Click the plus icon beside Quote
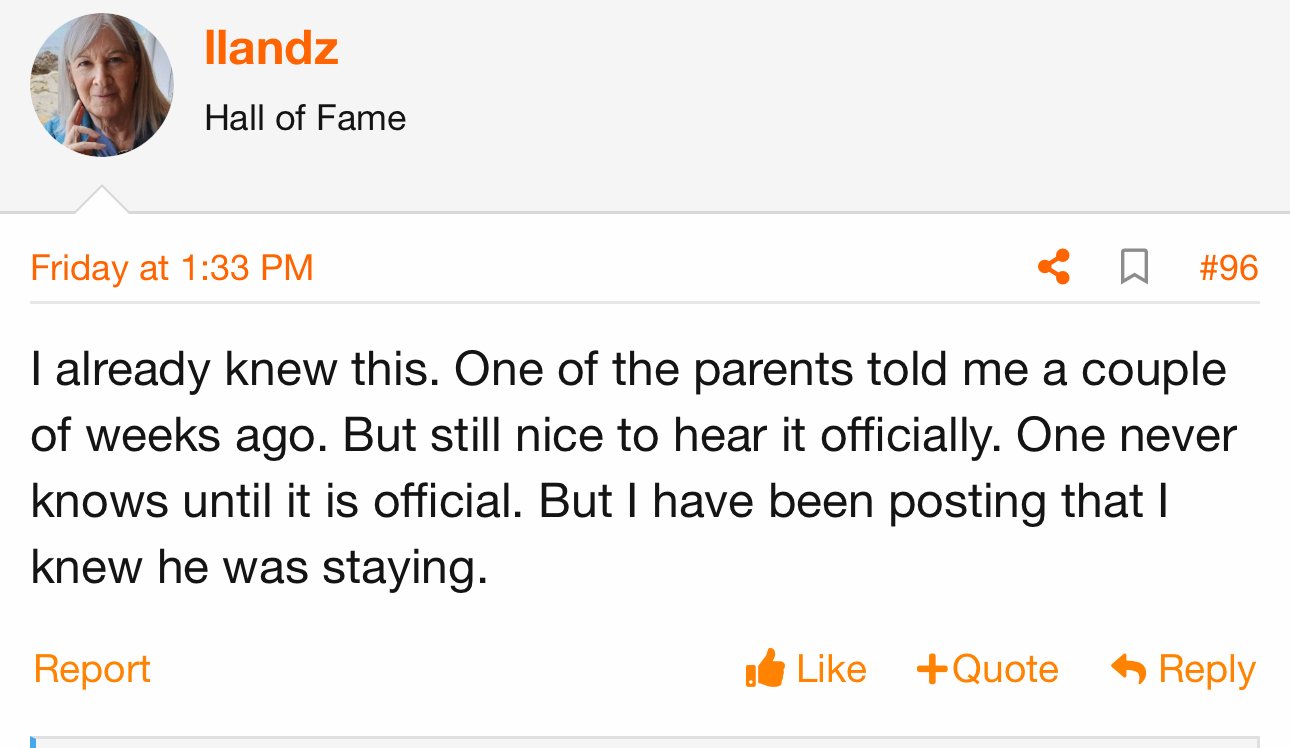 932,669
